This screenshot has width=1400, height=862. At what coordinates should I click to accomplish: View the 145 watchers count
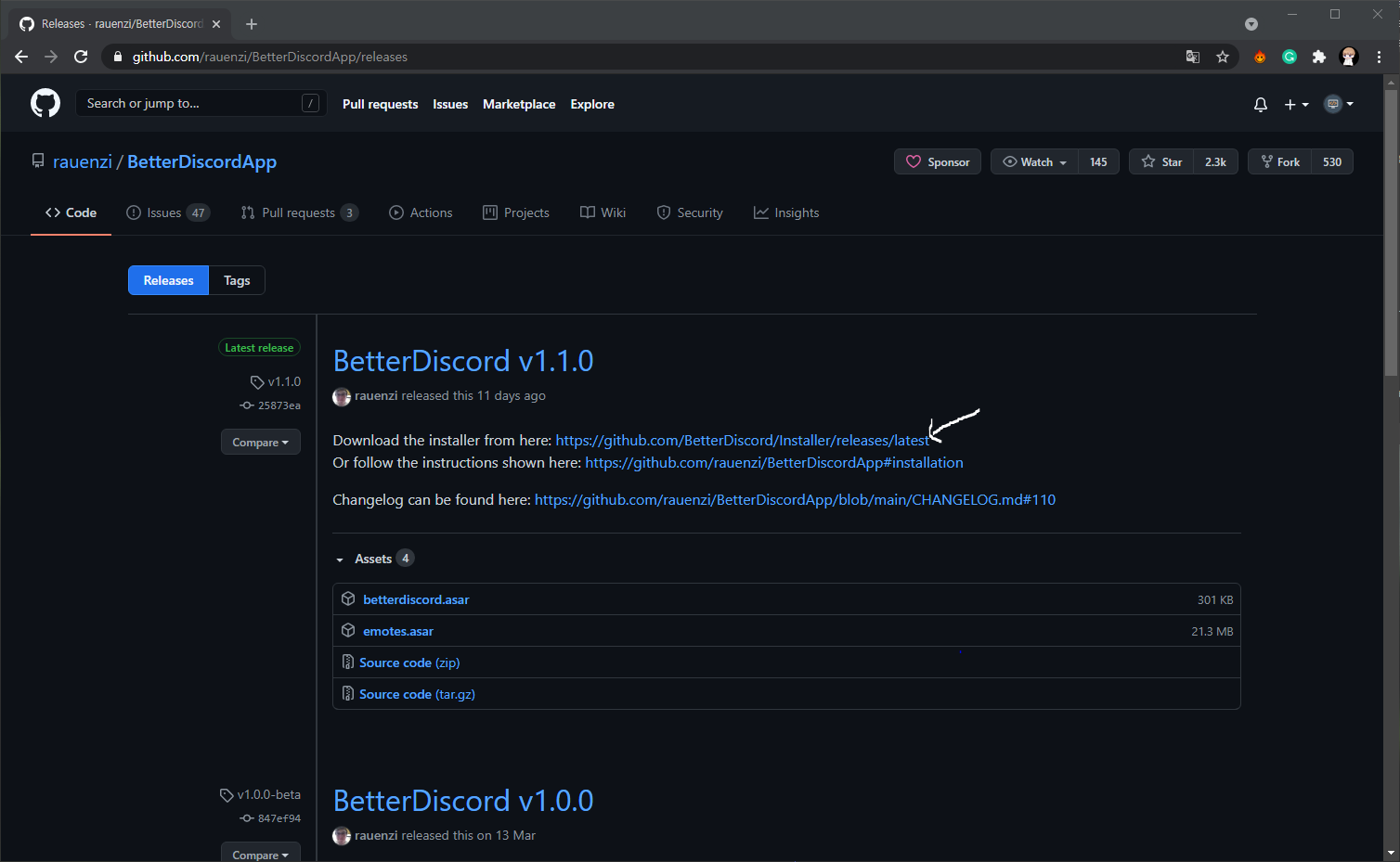pos(1098,161)
